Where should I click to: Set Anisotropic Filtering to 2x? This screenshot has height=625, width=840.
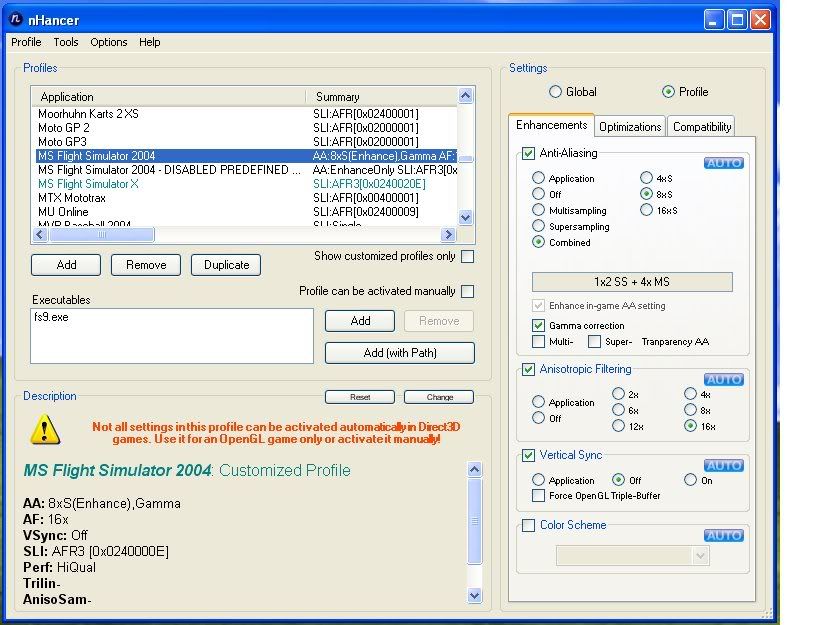pyautogui.click(x=618, y=394)
